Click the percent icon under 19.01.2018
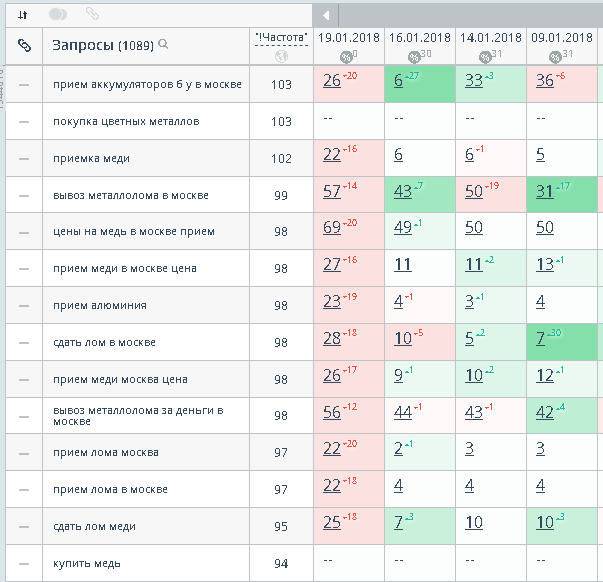Screen dimensions: 603x582 coord(346,57)
